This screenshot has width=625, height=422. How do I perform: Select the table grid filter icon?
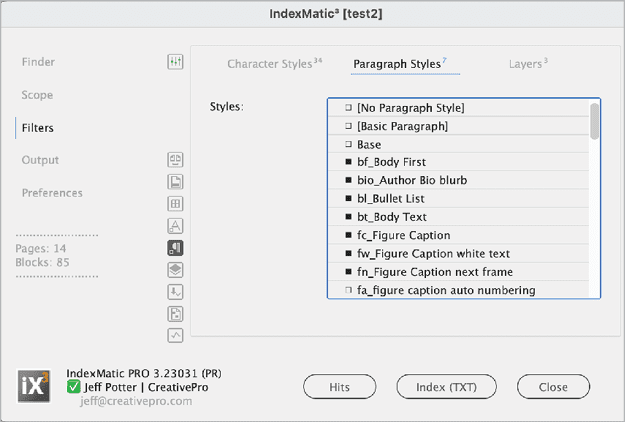pos(175,204)
